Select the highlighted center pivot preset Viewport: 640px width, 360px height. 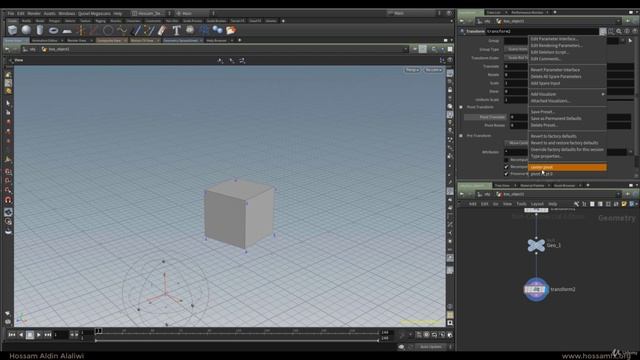click(x=567, y=167)
